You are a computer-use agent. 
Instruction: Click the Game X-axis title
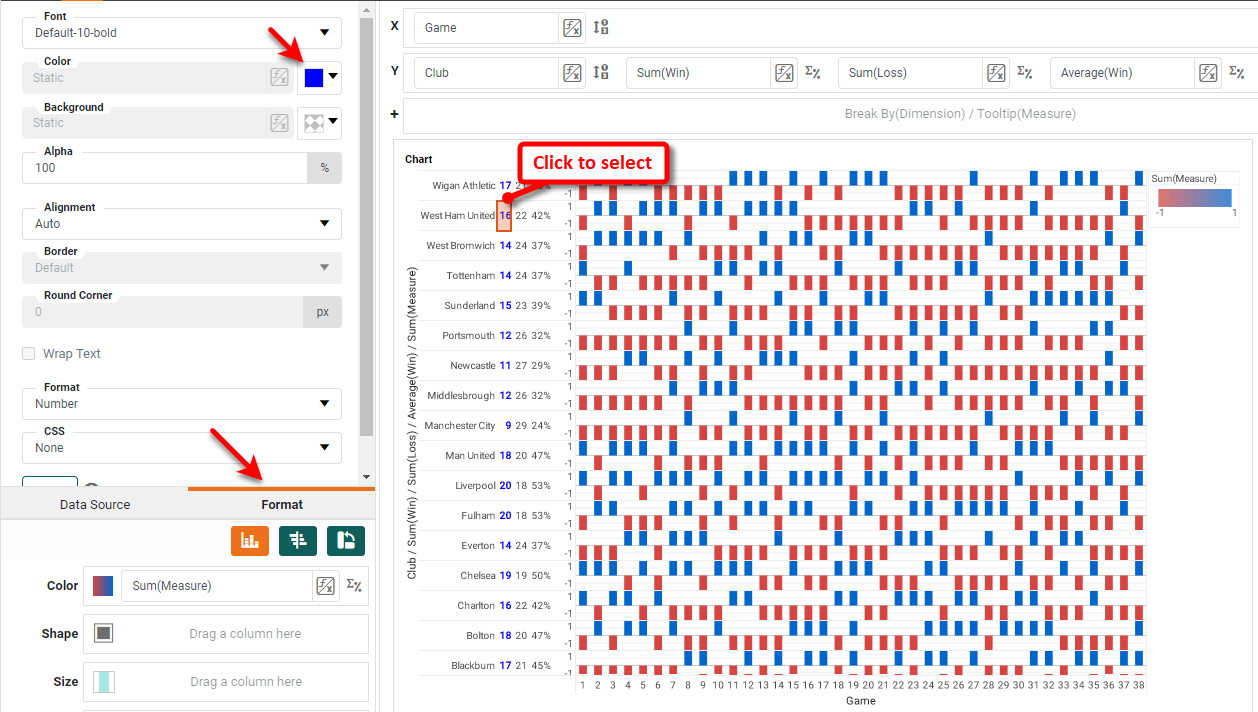click(x=861, y=701)
